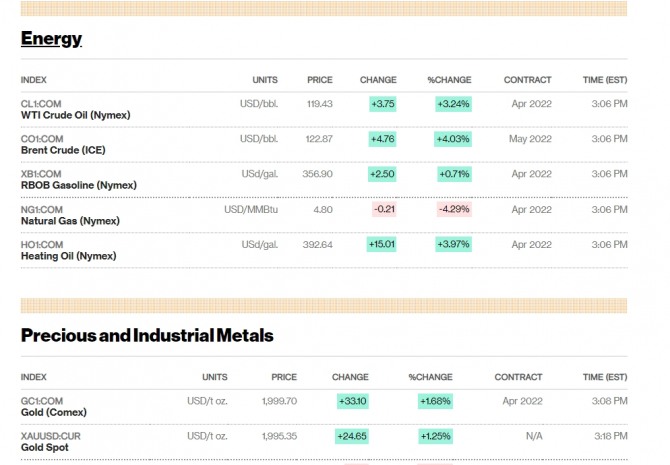The image size is (670, 465).
Task: Click the Metals table CONTRACT column header
Action: [518, 377]
